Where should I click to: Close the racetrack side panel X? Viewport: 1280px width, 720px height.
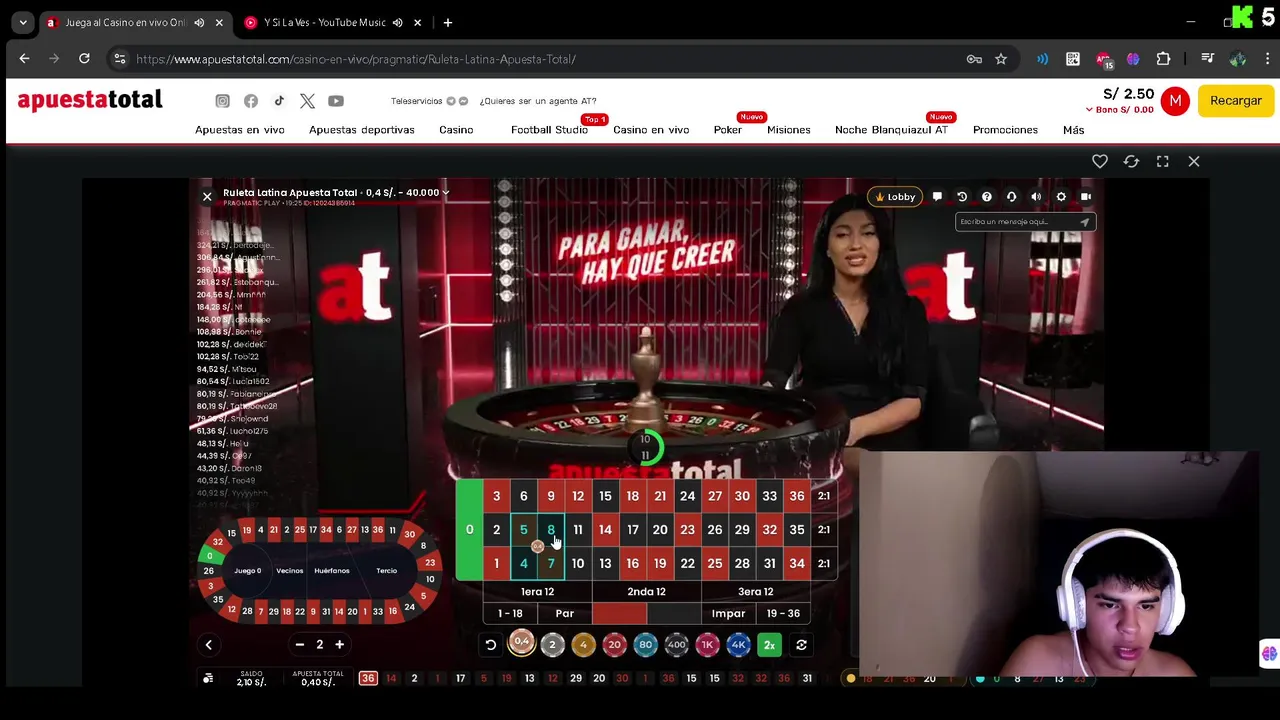tap(207, 197)
